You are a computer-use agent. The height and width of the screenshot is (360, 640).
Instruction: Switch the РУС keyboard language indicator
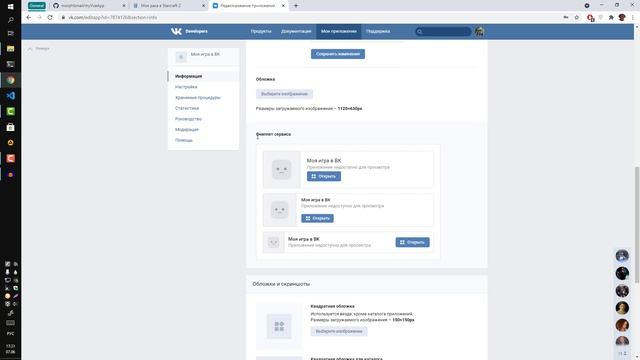[x=11, y=333]
